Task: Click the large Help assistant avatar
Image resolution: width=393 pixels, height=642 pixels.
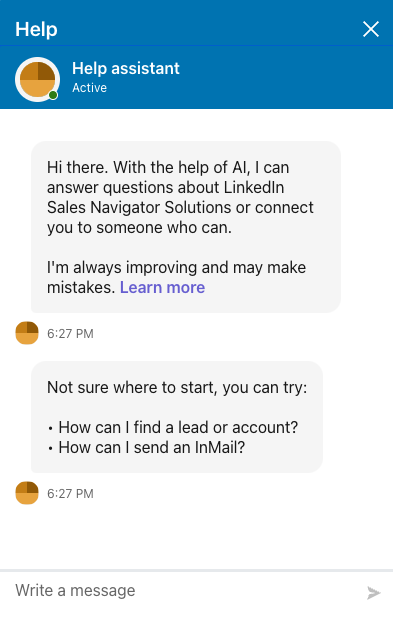Action: 37,79
